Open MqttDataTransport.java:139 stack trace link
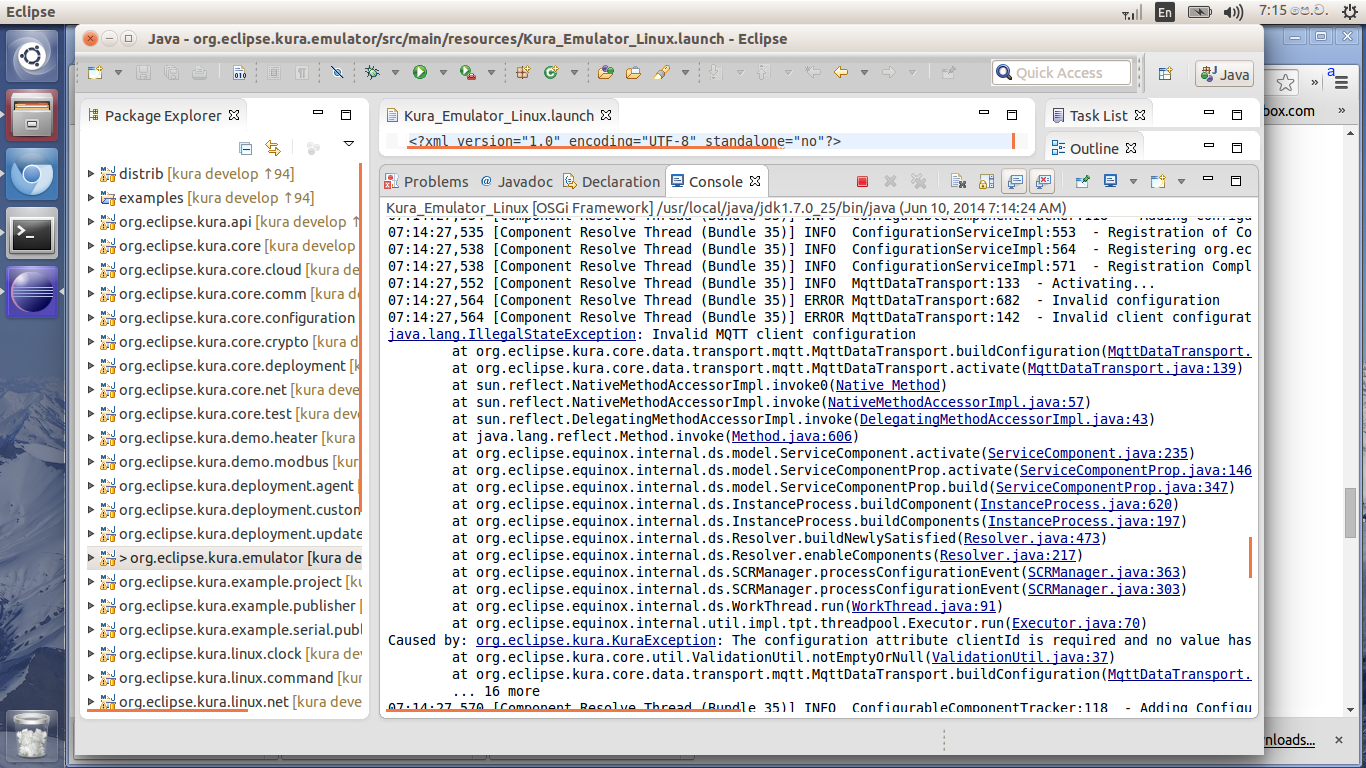The image size is (1366, 768). pyautogui.click(x=1134, y=368)
